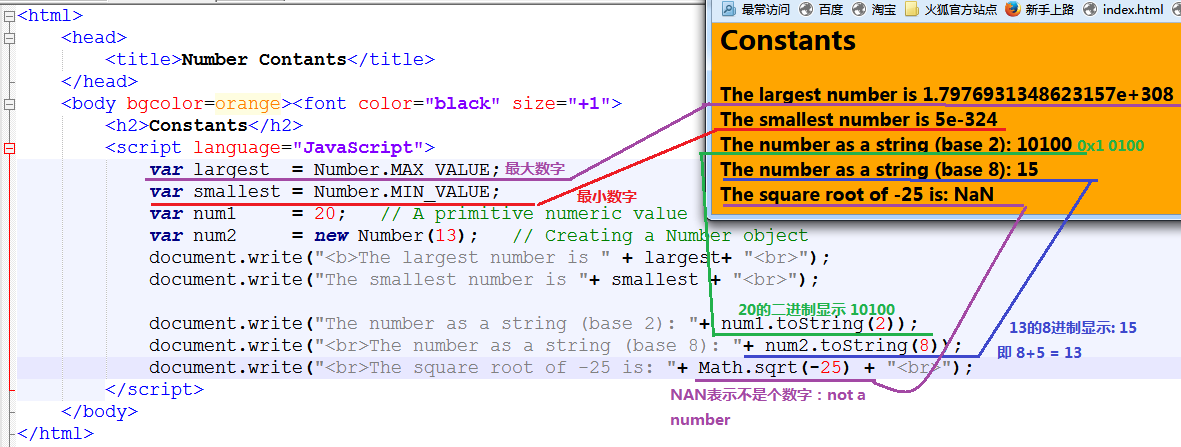Click the '// A primitive numeric value' comment

click(x=534, y=213)
